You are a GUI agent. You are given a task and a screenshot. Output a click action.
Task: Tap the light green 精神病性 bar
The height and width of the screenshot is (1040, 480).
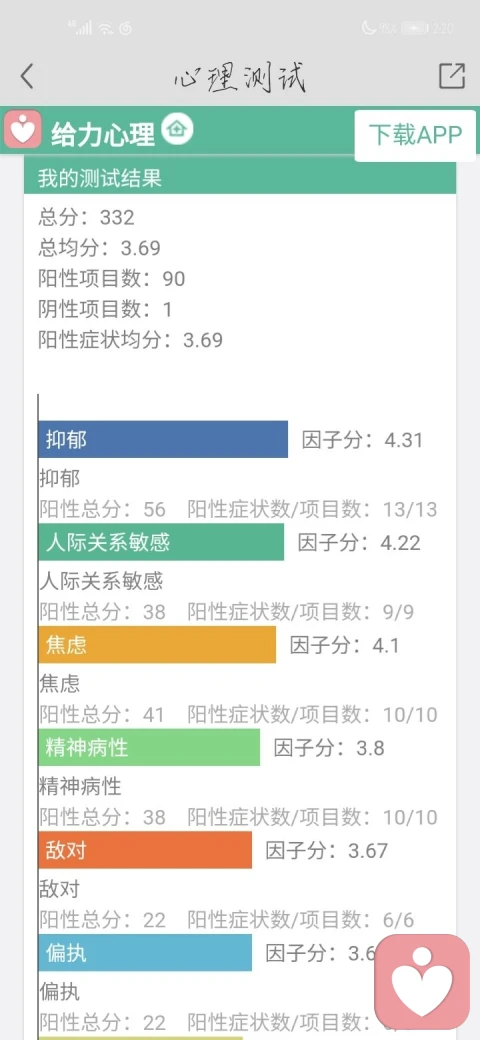pyautogui.click(x=149, y=748)
